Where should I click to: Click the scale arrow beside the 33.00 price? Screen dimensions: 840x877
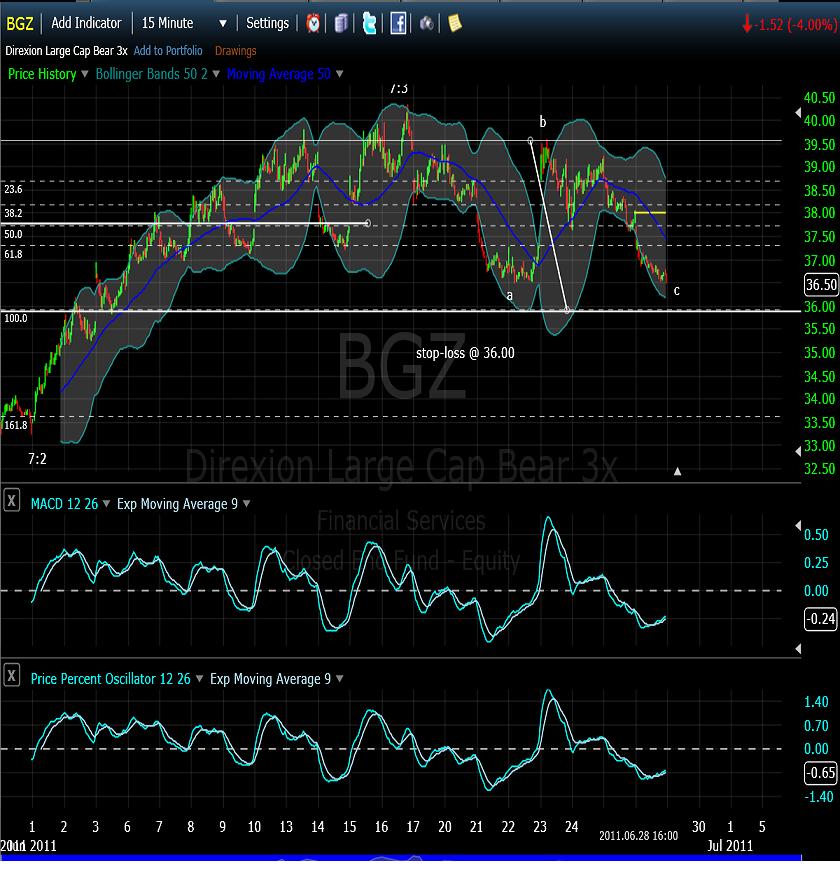pyautogui.click(x=798, y=451)
